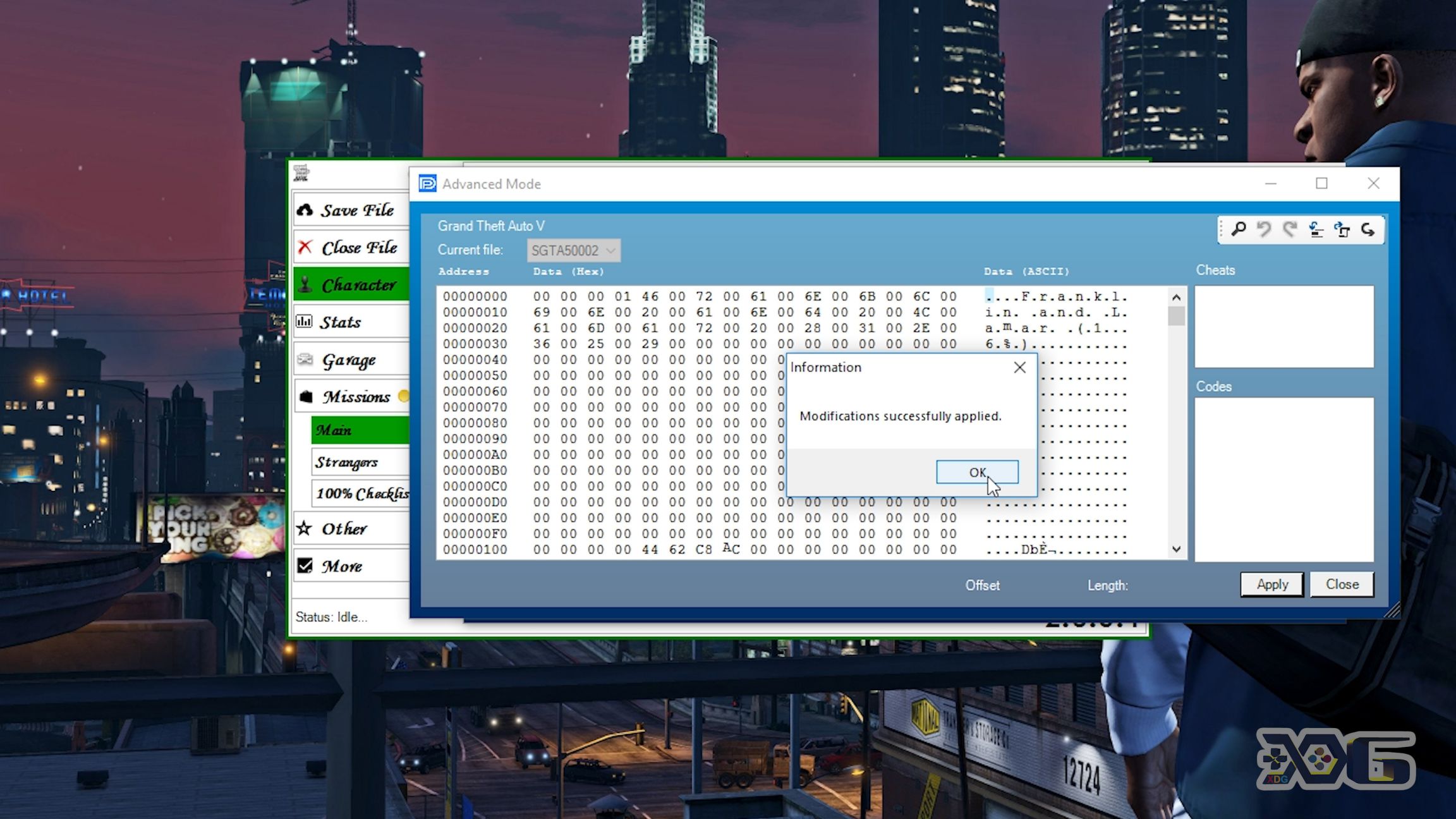
Task: Click the hex viewer scroll down arrow
Action: 1176,549
